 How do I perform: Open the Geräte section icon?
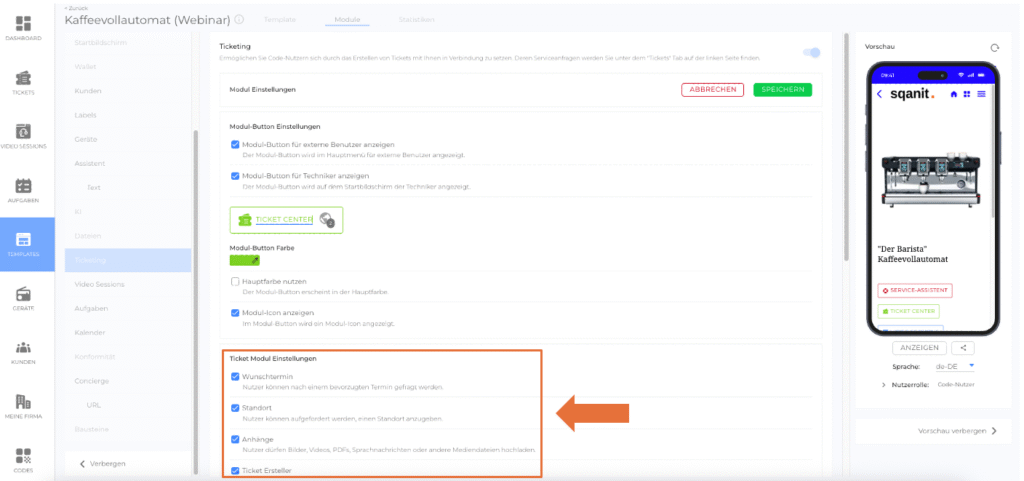(23, 294)
